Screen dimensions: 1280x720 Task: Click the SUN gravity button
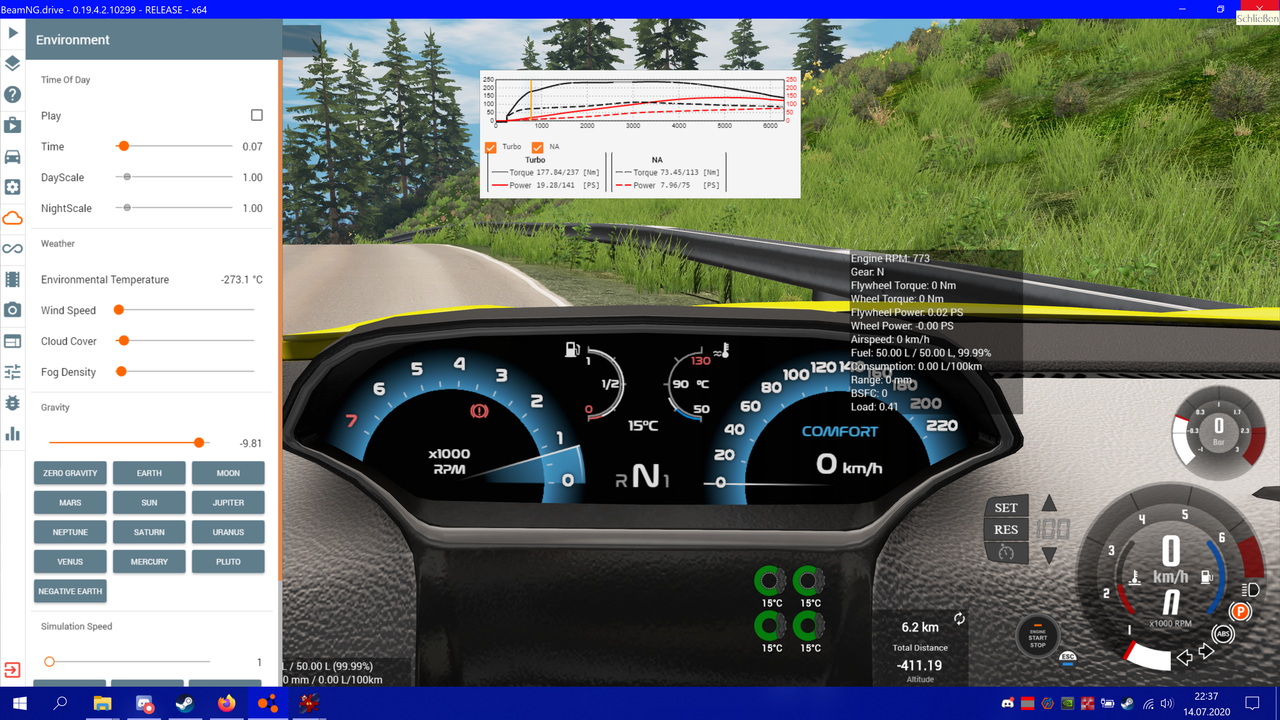pyautogui.click(x=149, y=502)
